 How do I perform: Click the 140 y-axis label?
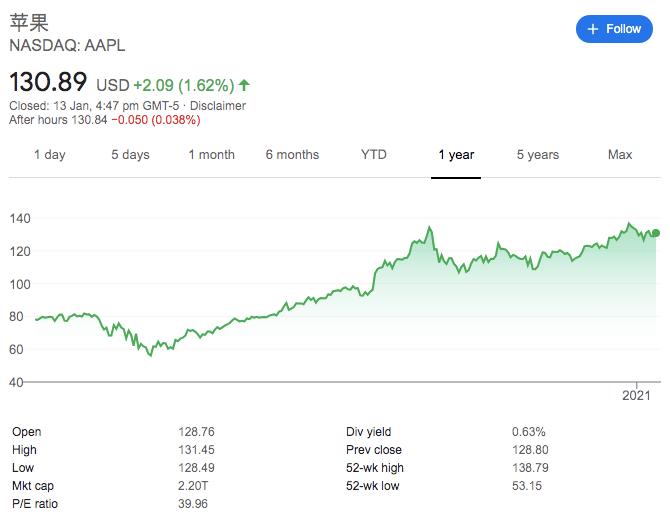tap(20, 218)
